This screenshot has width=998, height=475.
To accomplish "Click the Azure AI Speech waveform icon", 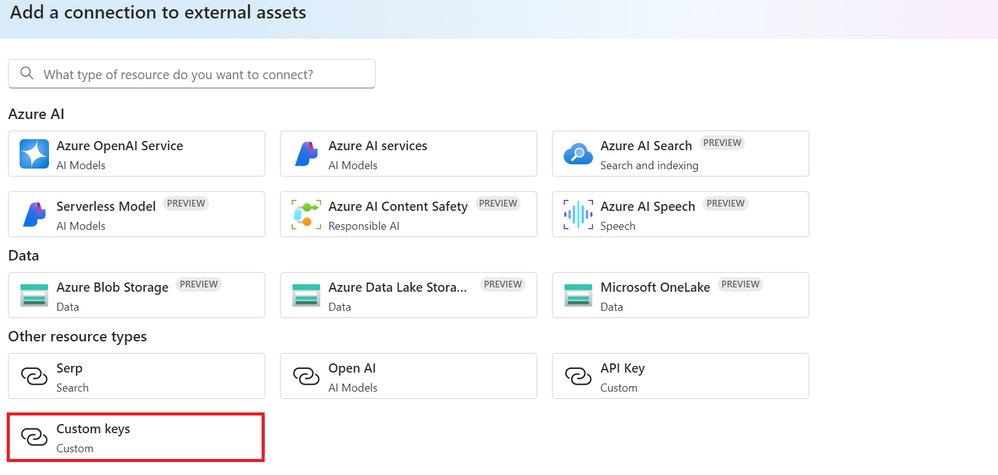I will pyautogui.click(x=578, y=214).
